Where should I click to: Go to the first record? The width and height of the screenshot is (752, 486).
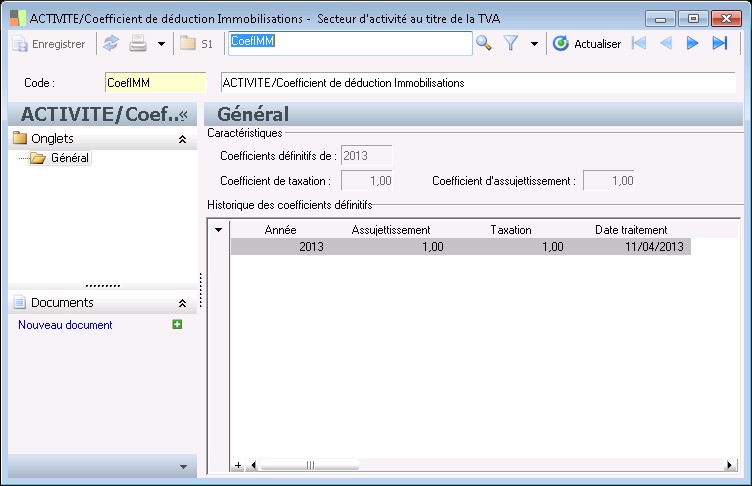pos(639,43)
